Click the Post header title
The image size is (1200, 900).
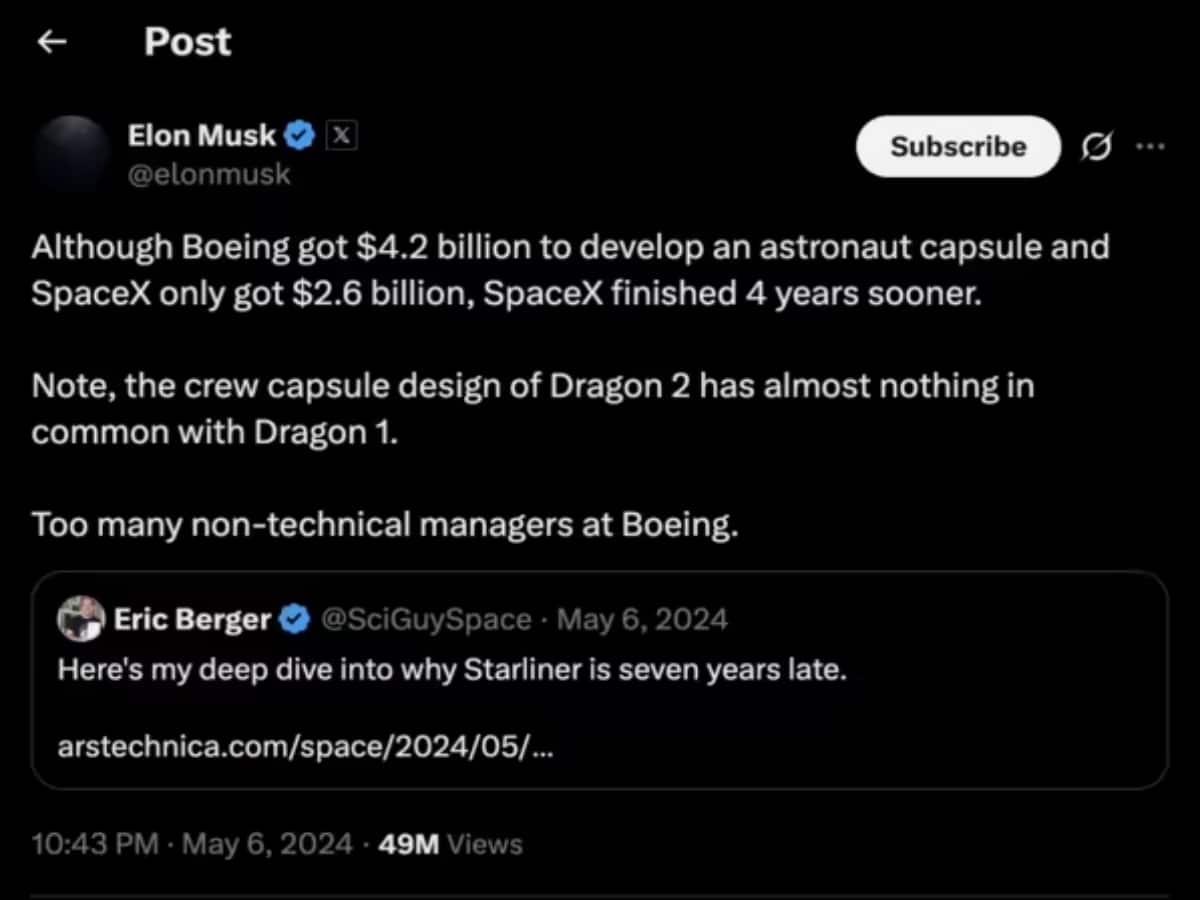click(187, 42)
